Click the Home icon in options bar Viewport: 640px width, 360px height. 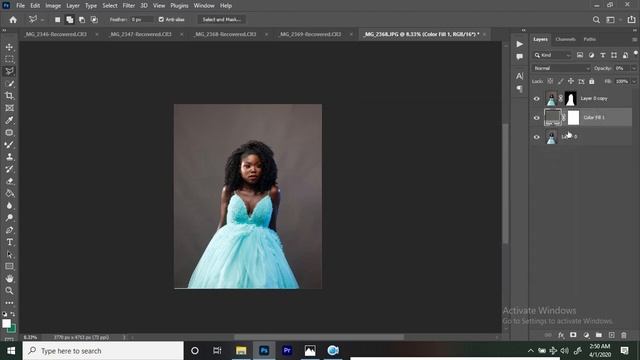13,20
